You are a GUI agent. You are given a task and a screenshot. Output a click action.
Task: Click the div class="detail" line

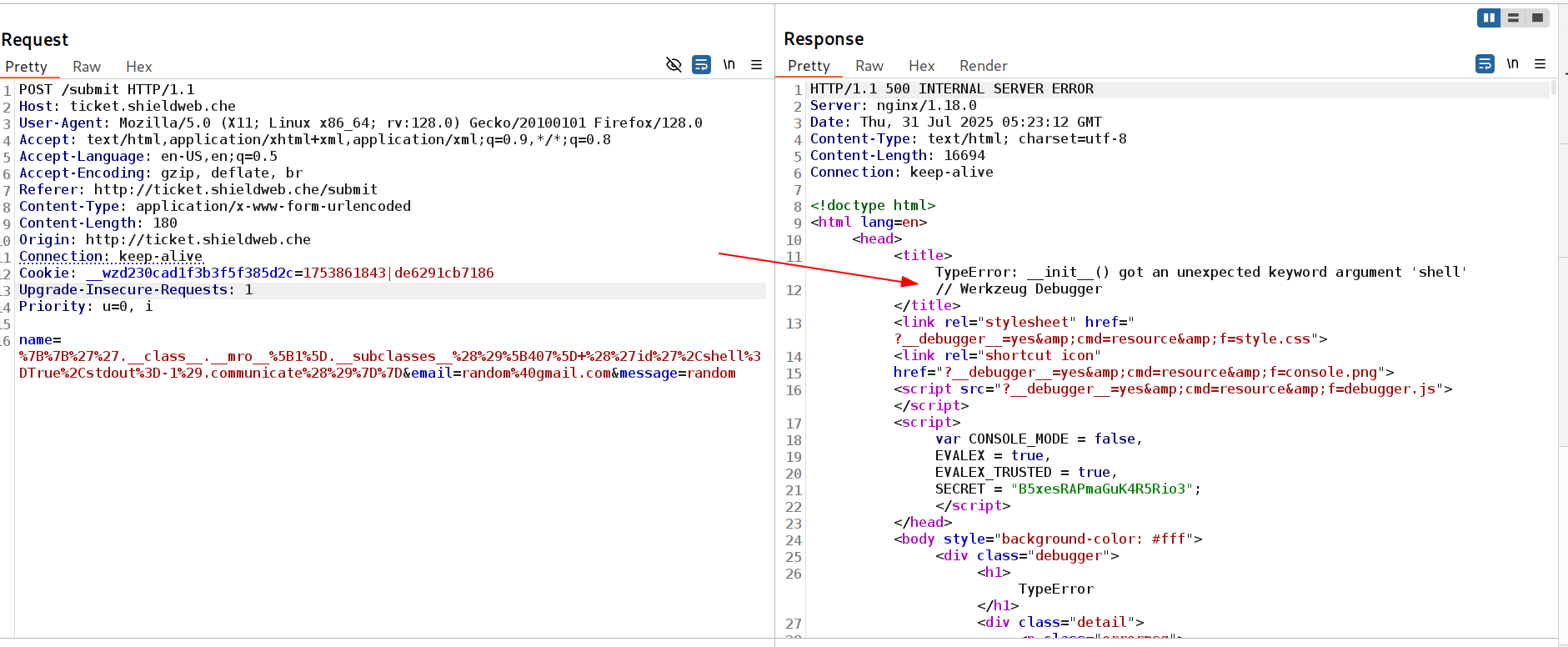pyautogui.click(x=1060, y=623)
